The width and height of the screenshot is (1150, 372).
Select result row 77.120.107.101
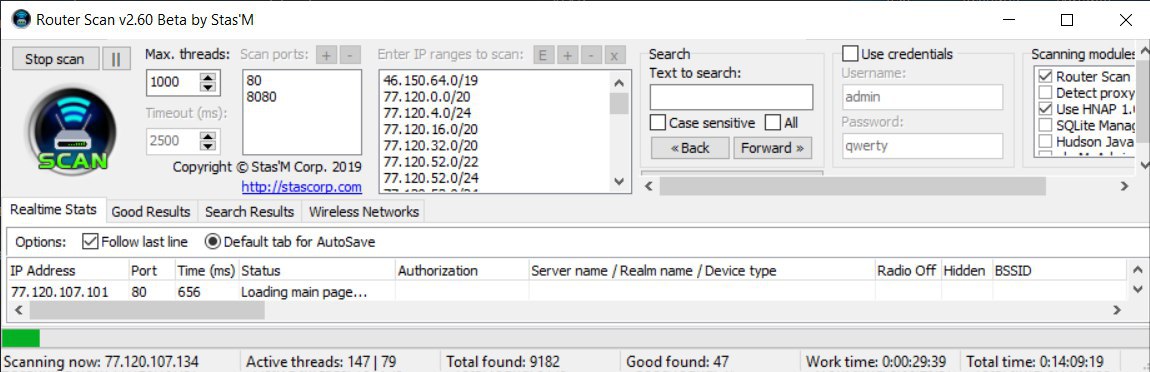pyautogui.click(x=566, y=292)
